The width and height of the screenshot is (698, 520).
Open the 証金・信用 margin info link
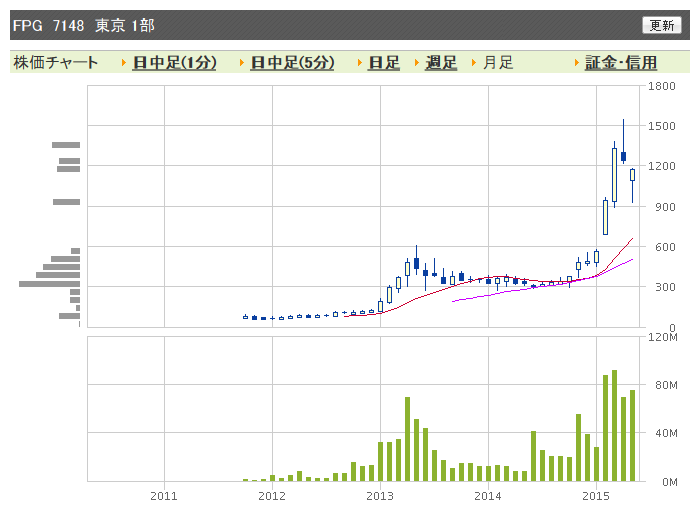pos(621,62)
